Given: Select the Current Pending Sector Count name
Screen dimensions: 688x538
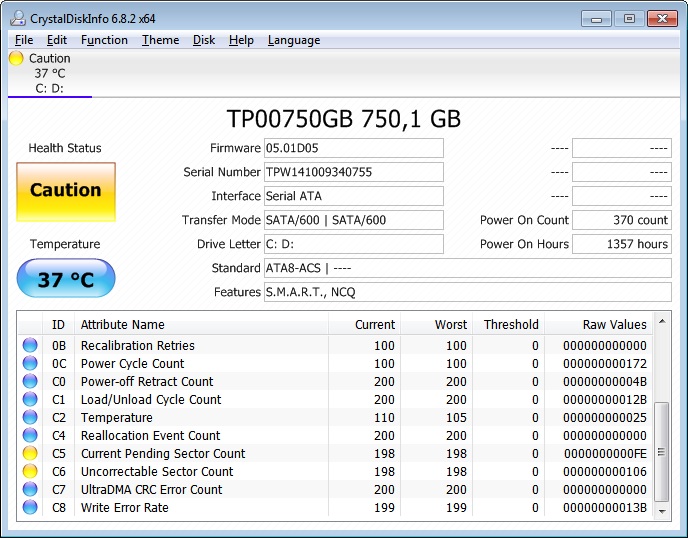Looking at the screenshot, I should coord(163,453).
